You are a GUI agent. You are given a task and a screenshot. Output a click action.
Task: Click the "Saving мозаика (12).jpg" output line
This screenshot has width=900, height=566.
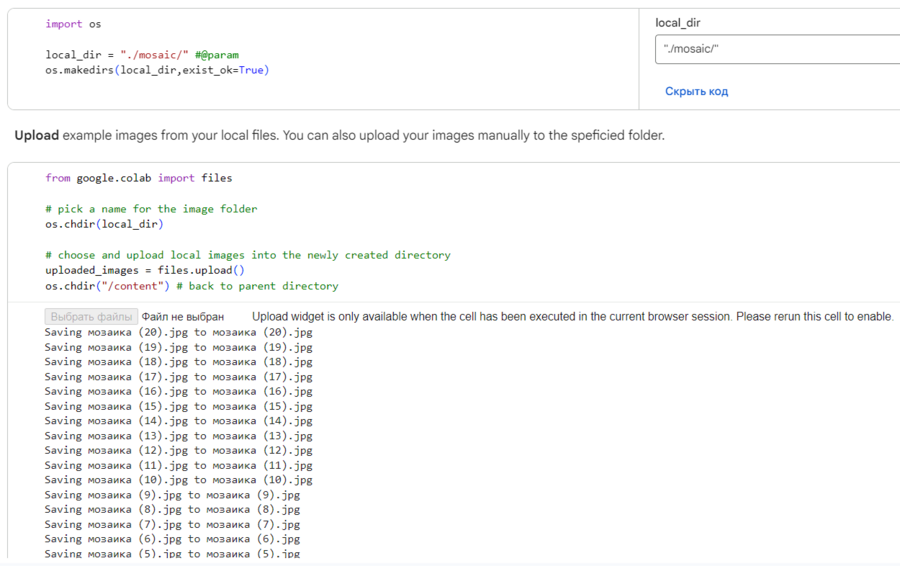click(178, 450)
